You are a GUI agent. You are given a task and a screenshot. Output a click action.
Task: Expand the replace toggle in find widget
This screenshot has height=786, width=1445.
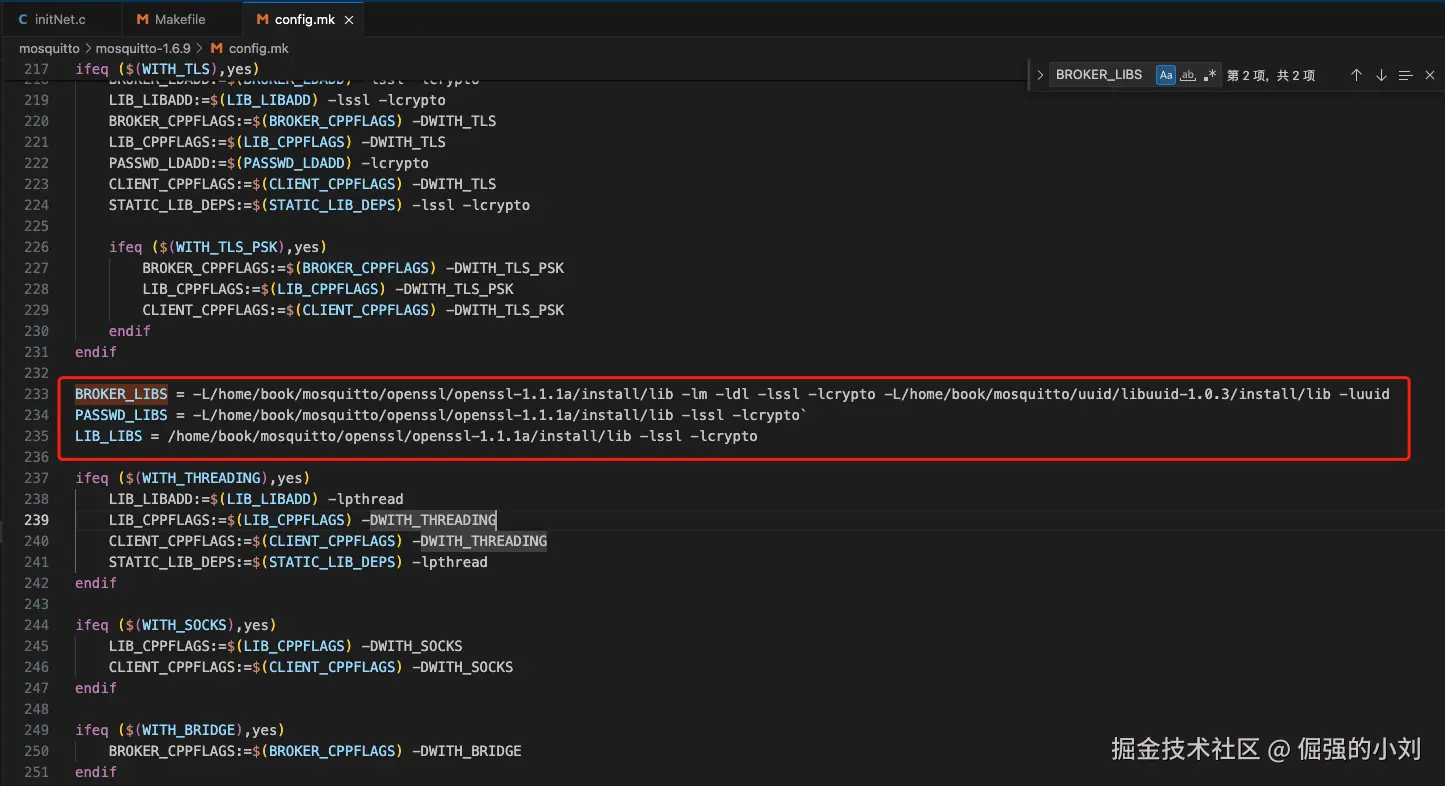pyautogui.click(x=1040, y=75)
